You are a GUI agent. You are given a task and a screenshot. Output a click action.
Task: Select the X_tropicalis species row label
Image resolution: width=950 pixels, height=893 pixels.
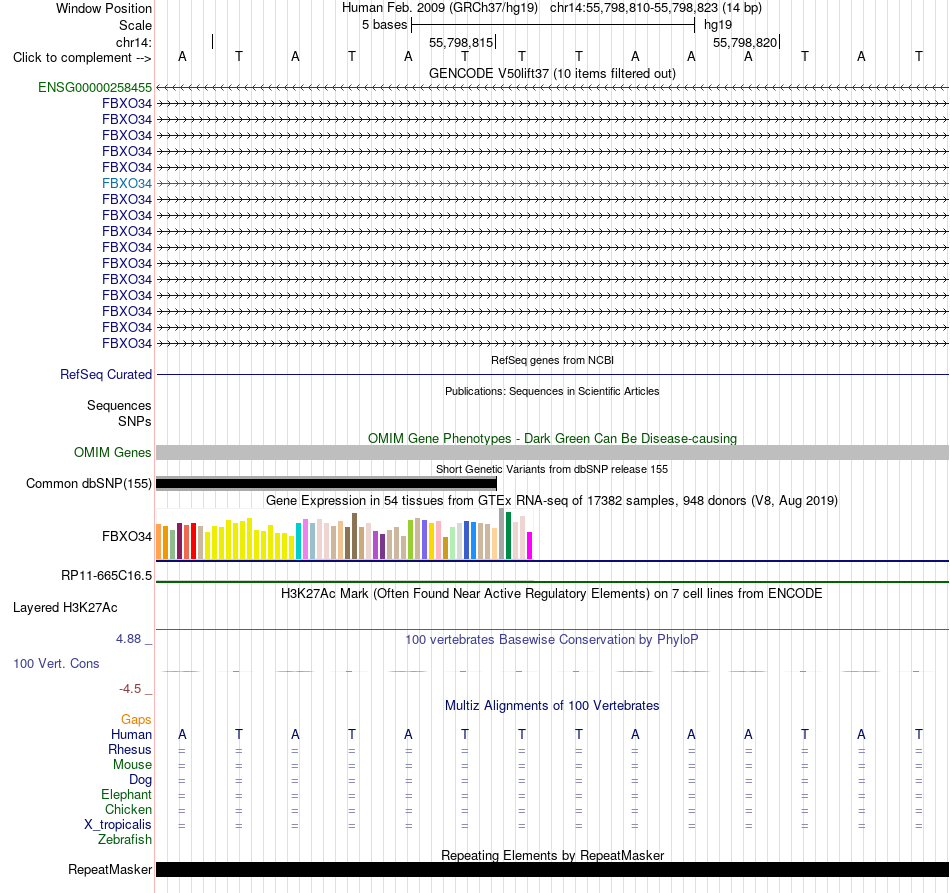(118, 825)
